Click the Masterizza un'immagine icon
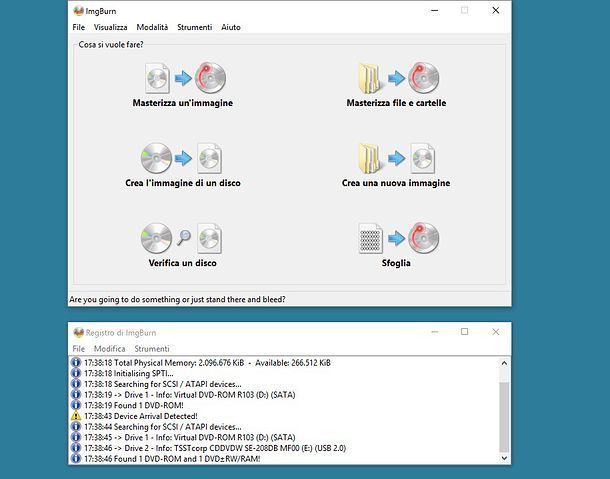Screen dimensions: 610x479 coord(186,78)
